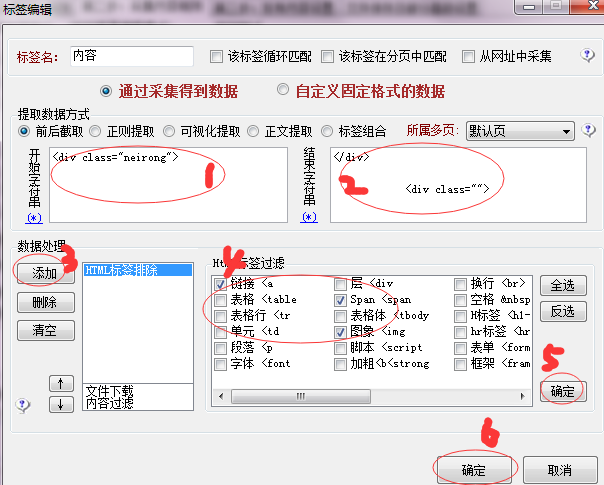
Task: Check the 框架 <fram filter
Action: [460, 364]
